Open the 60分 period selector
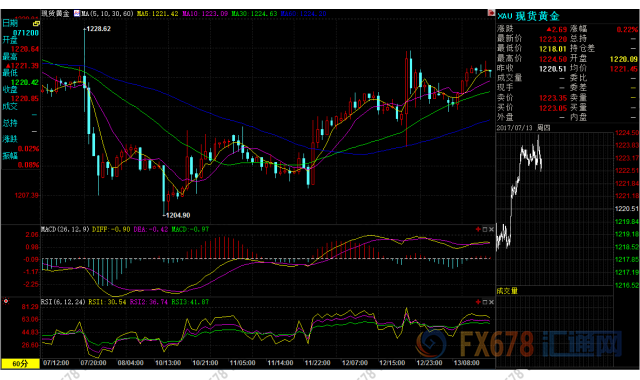This screenshot has height=380, width=640. tap(20, 364)
